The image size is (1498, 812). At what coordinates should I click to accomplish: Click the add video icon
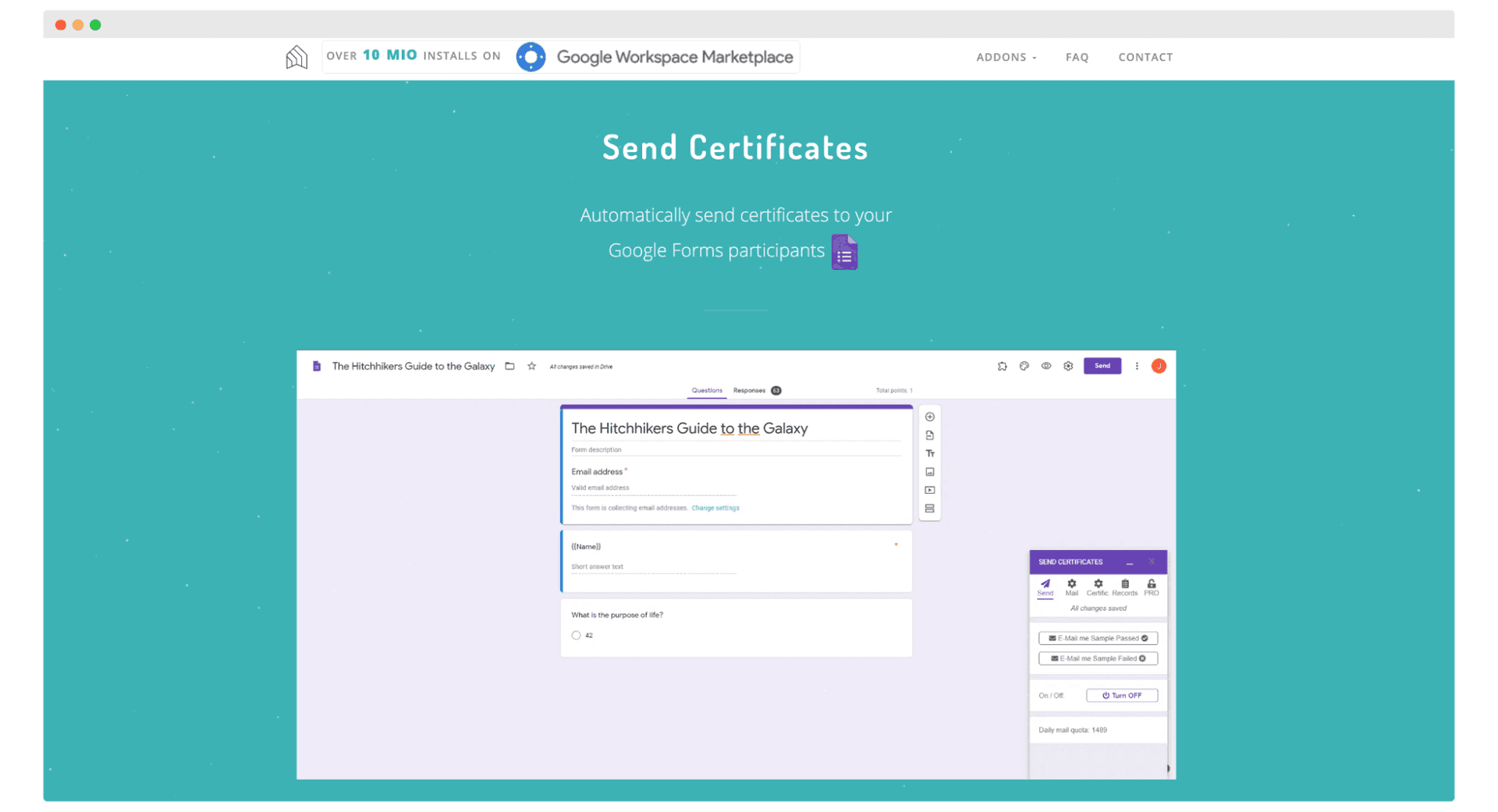coord(929,490)
